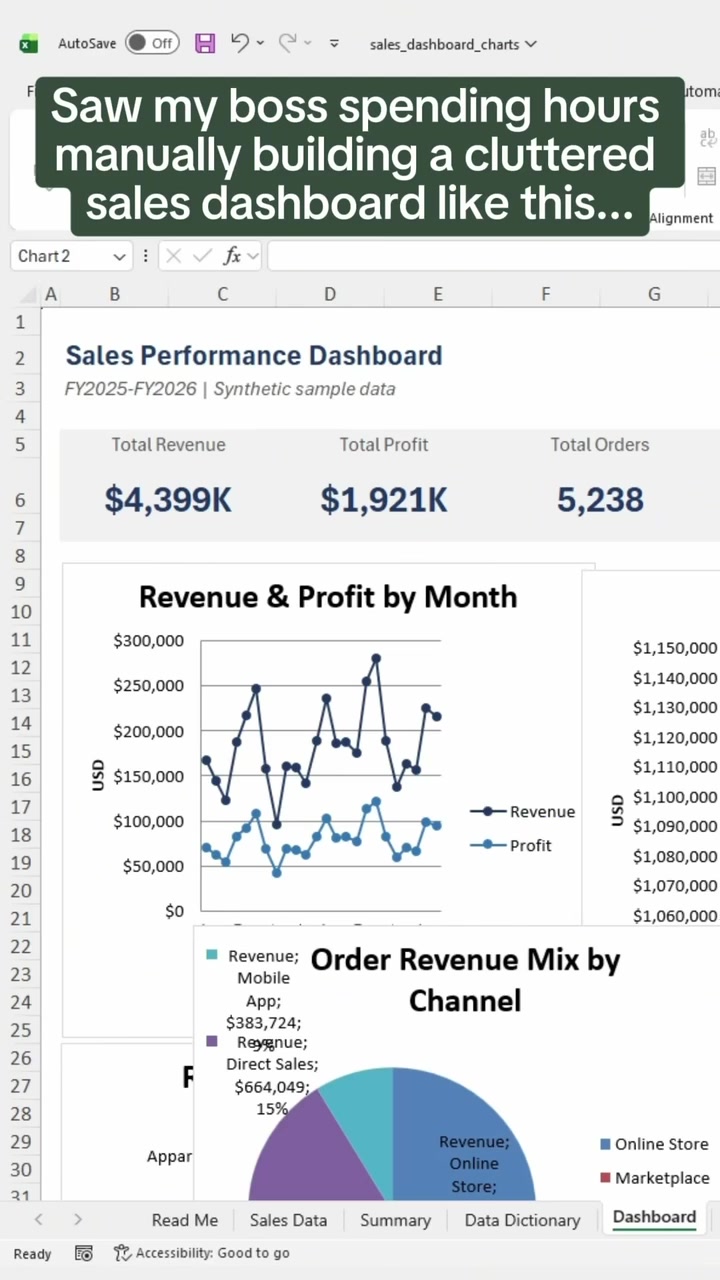Viewport: 720px width, 1280px height.
Task: Expand sales_dashboard_charts file name dropdown
Action: [x=531, y=44]
